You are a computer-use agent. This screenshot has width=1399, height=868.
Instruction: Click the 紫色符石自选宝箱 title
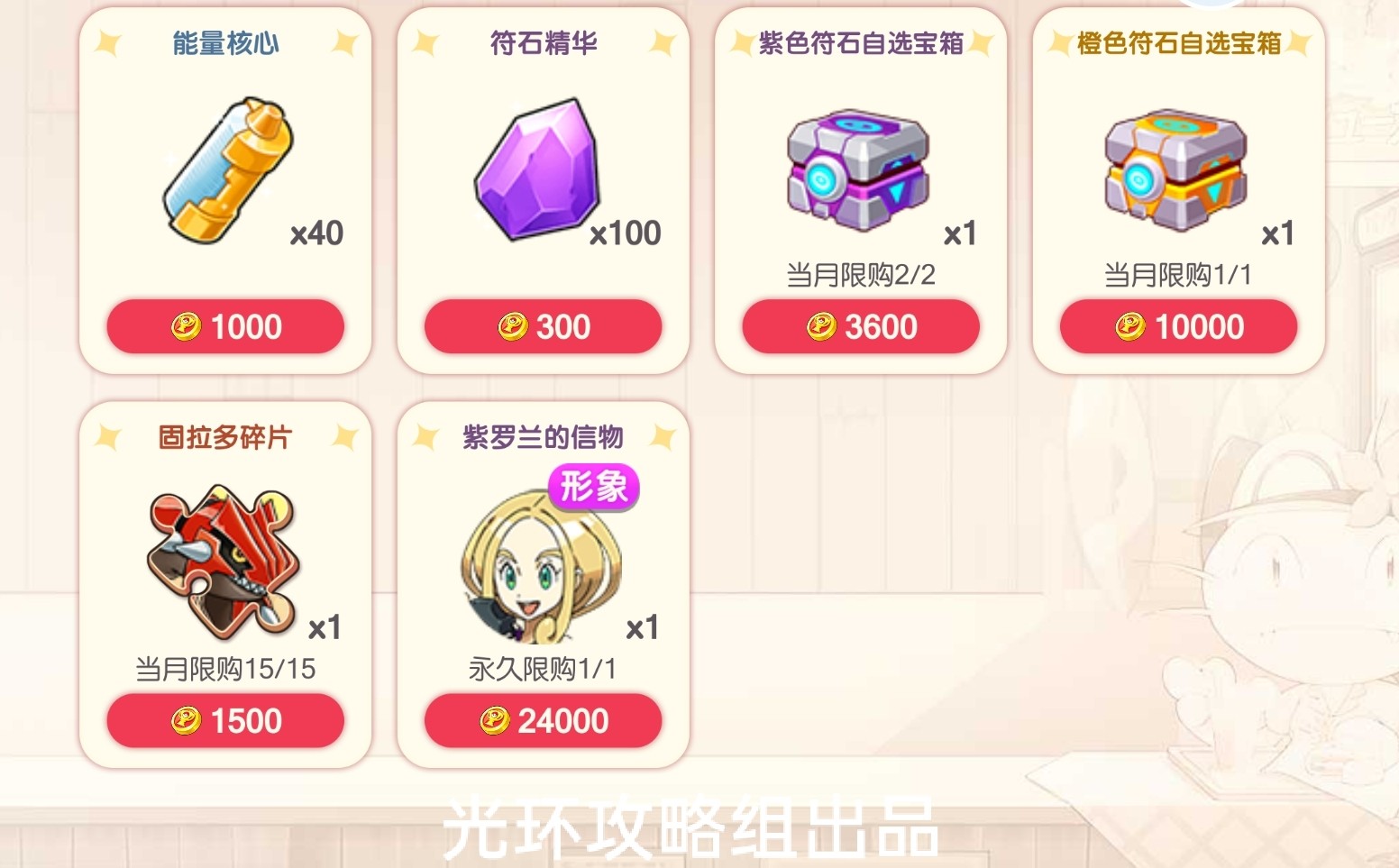[861, 43]
